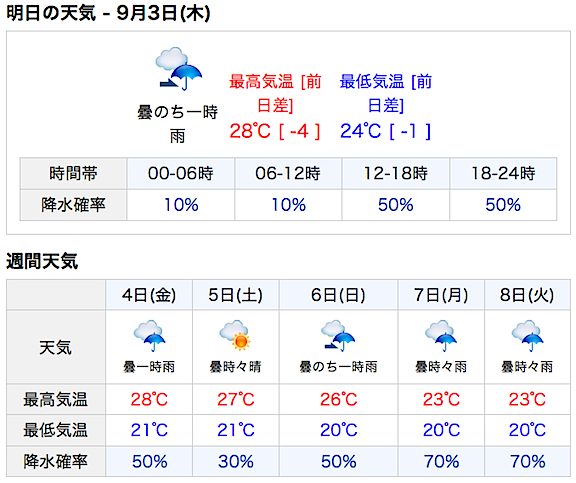Click the 70% rain chance for 7日(月)
The height and width of the screenshot is (483, 576).
pos(441,462)
